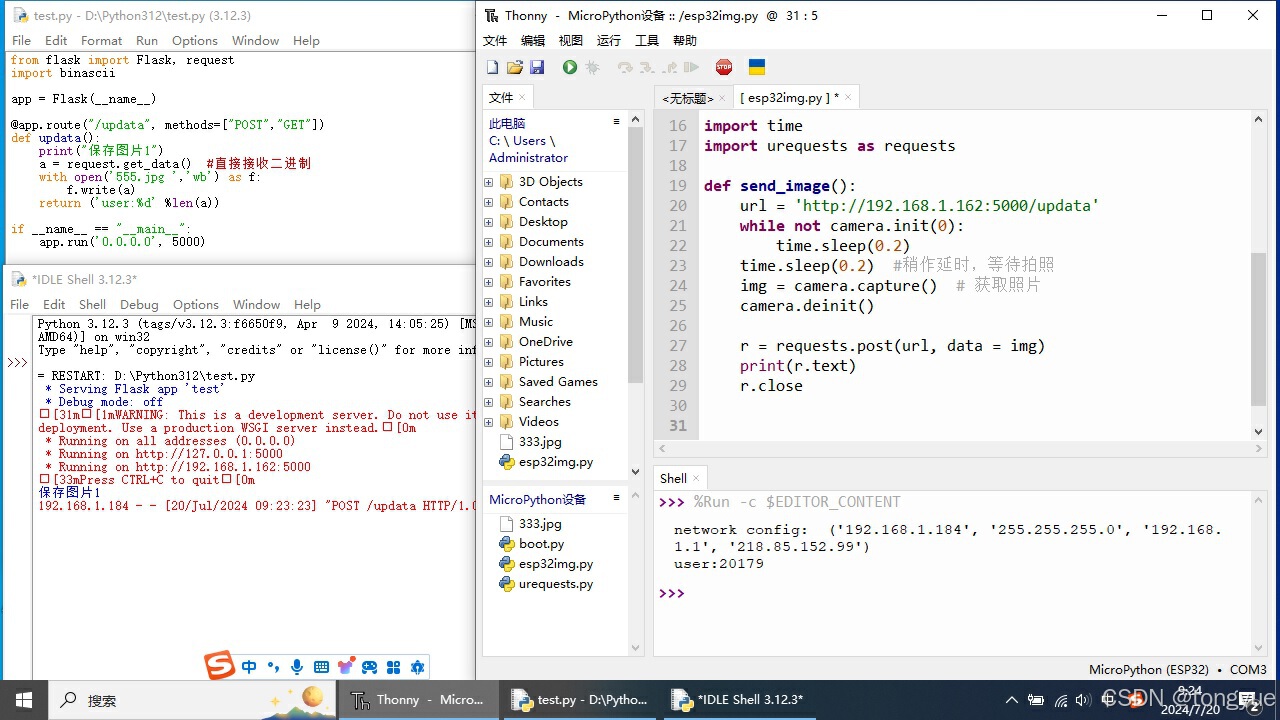Open Thonny 工具 (Tools) menu
The image size is (1280, 720).
[x=647, y=41]
